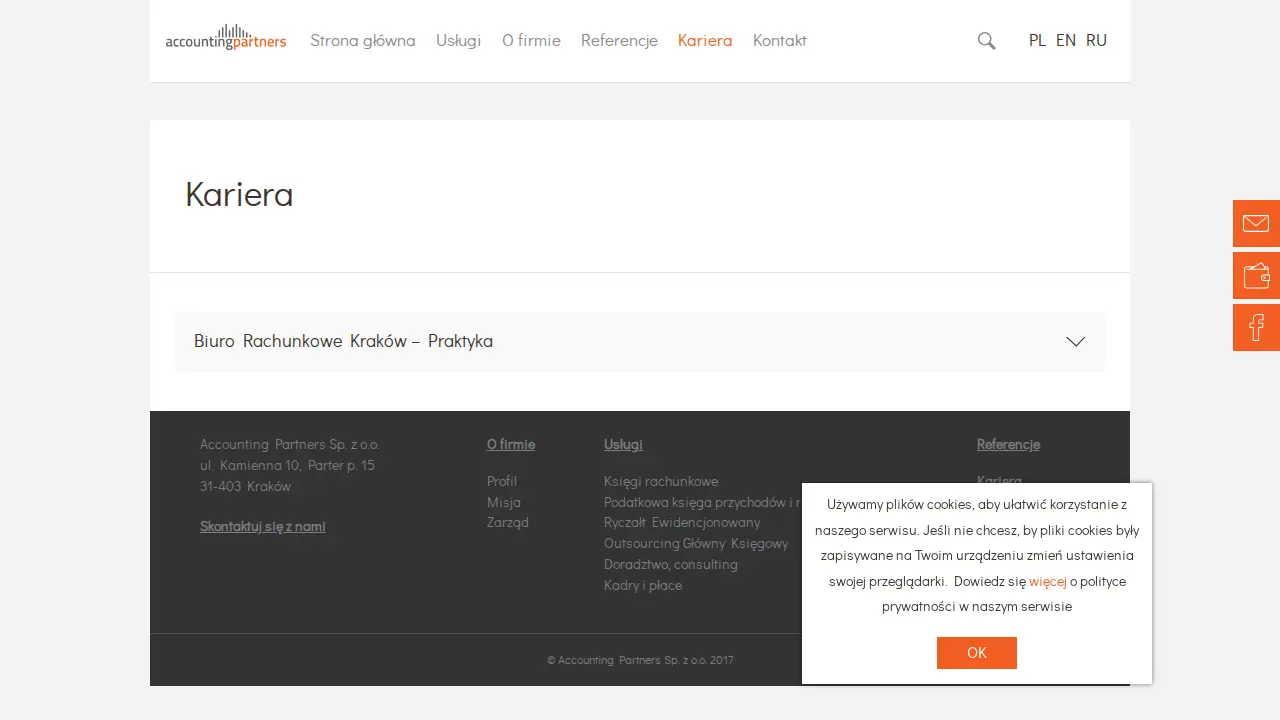
Task: Accept cookies with the OK button
Action: (x=977, y=653)
